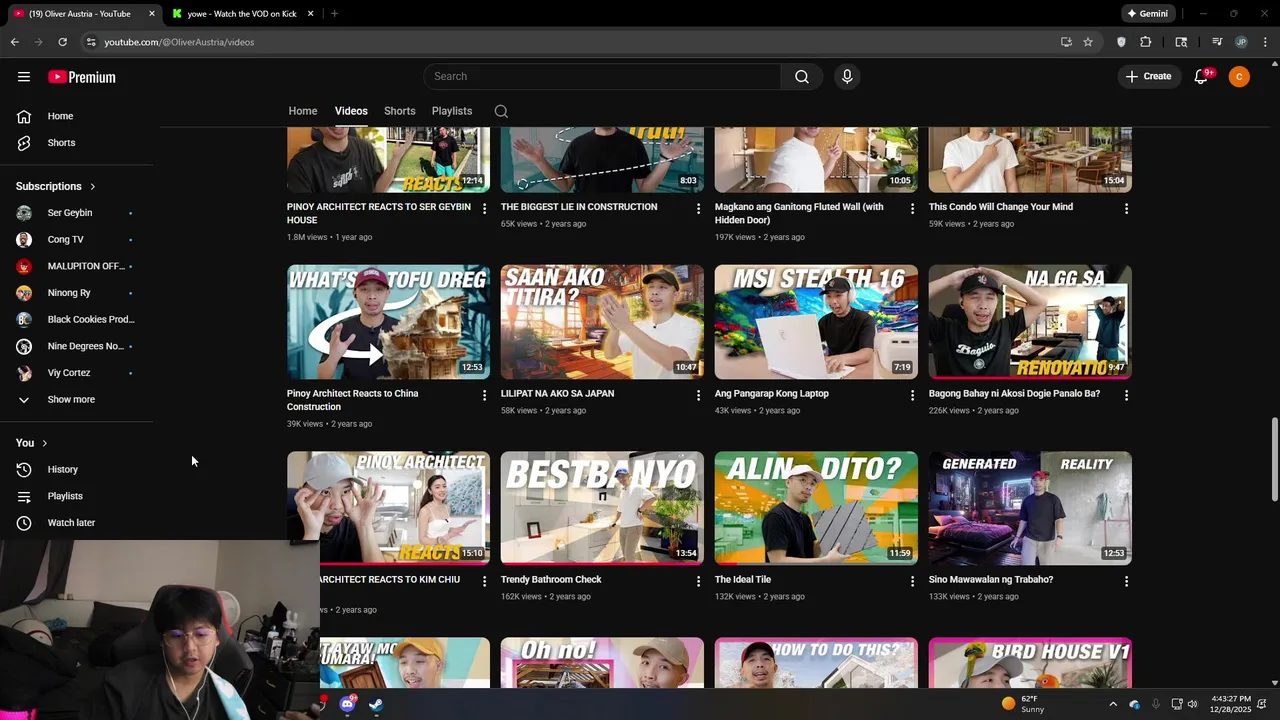The image size is (1280, 720).
Task: Open Discord from the taskbar
Action: [347, 704]
